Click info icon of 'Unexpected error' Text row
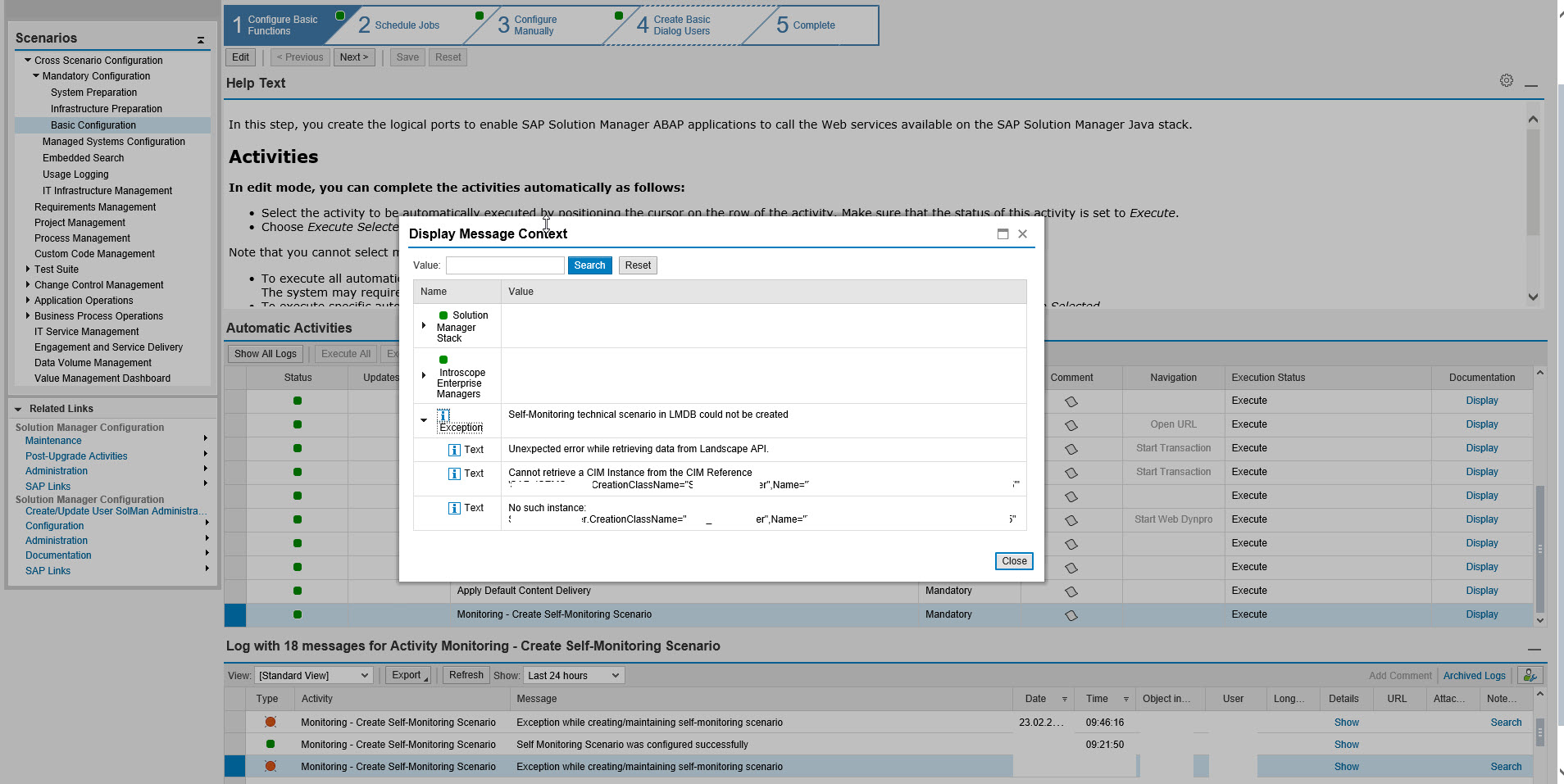The height and width of the screenshot is (784, 1564). [x=454, y=450]
